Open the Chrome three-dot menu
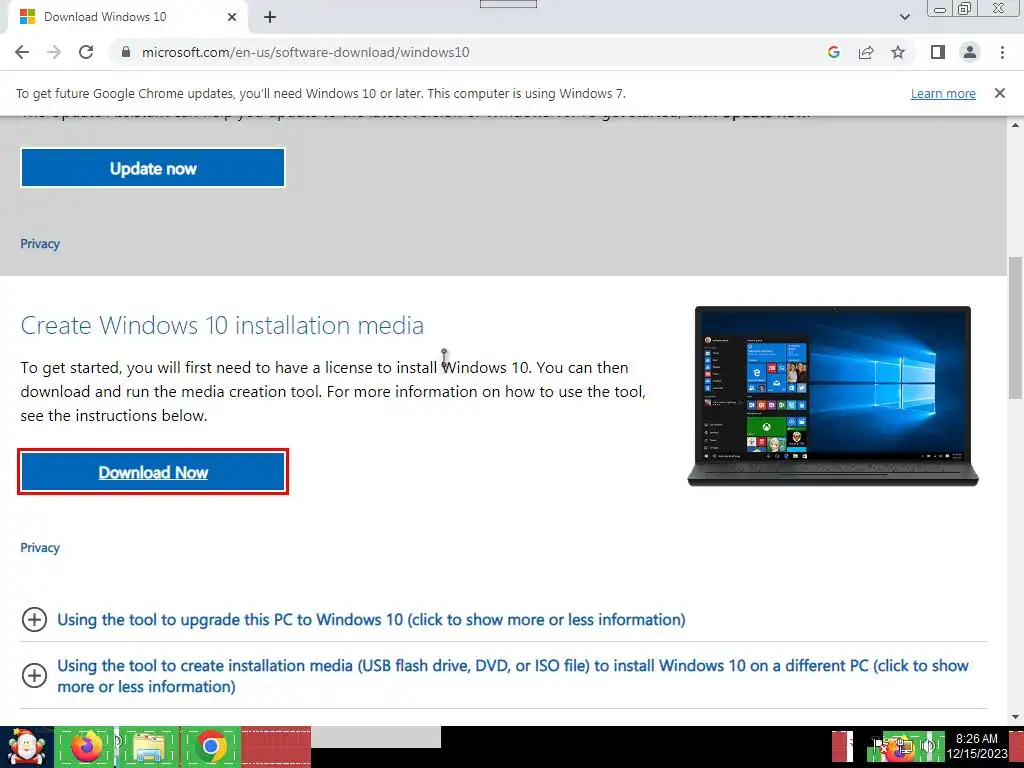Screen dimensions: 1024x768 click(x=1002, y=52)
